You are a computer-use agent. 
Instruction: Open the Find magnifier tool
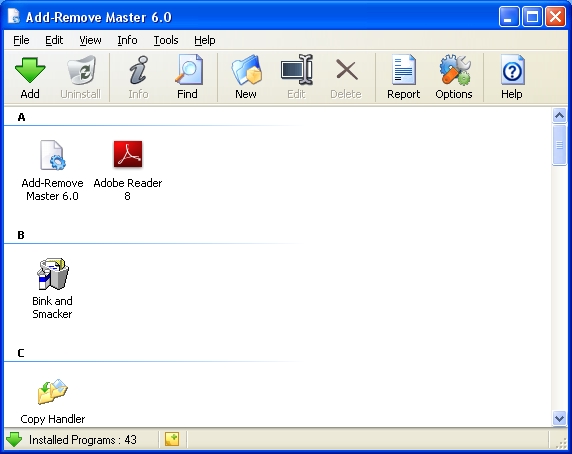pyautogui.click(x=188, y=69)
